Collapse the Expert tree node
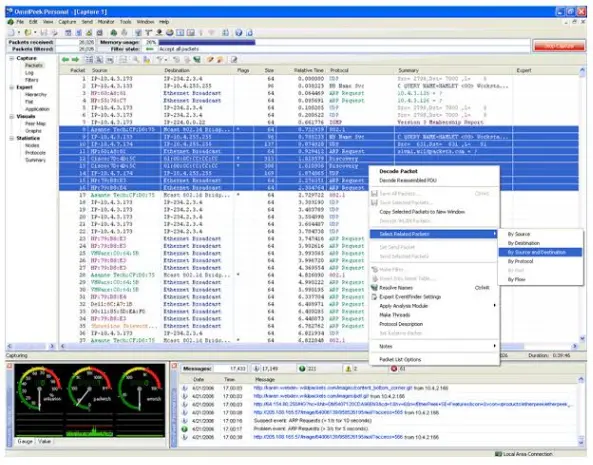 12,87
